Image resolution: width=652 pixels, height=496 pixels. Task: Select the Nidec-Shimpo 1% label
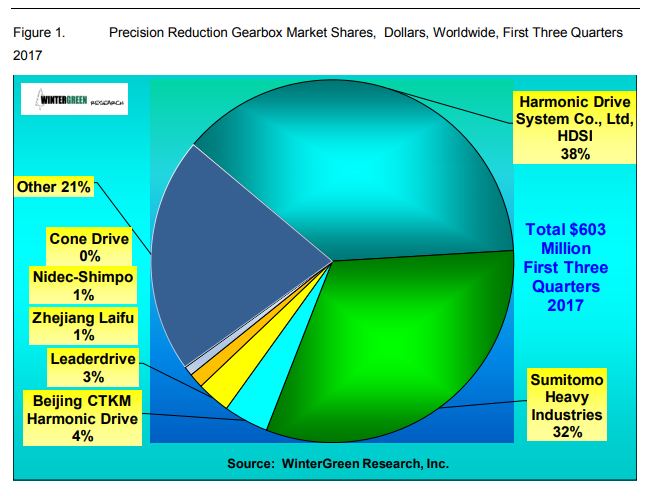83,285
